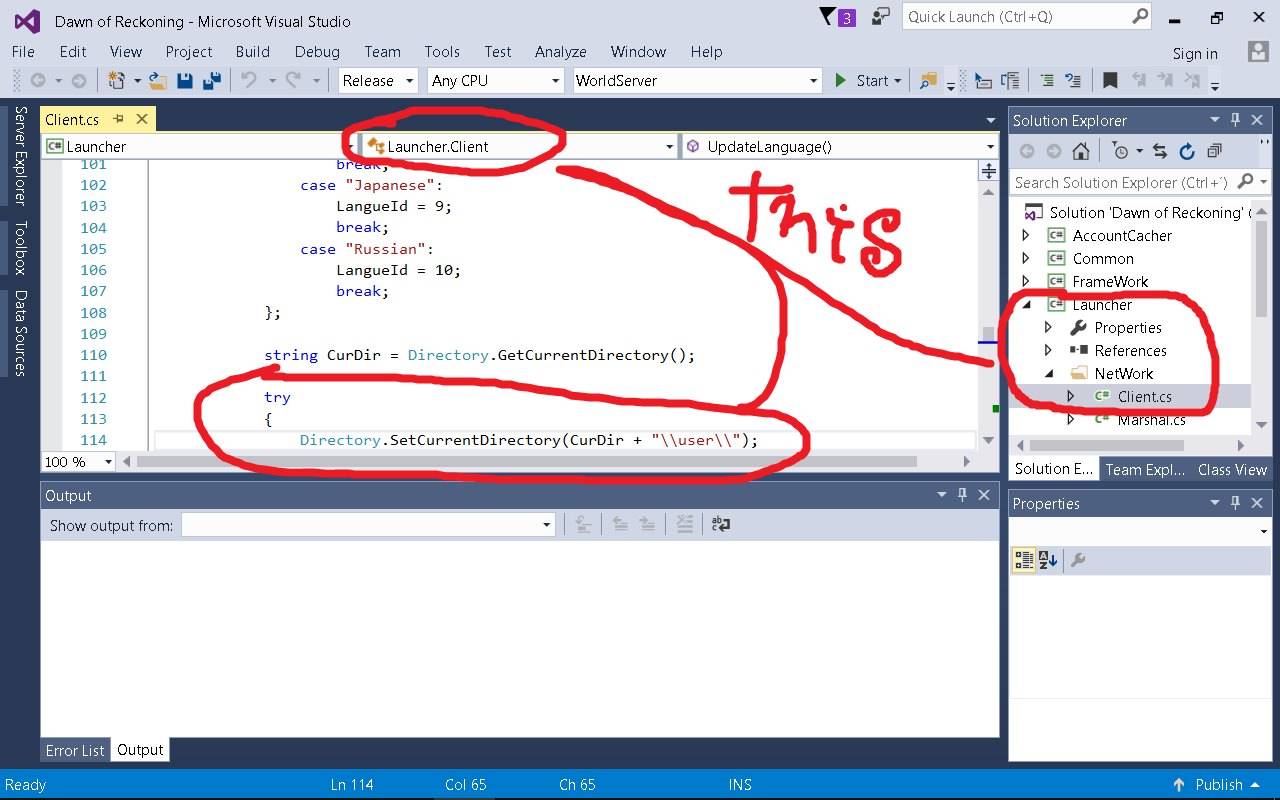This screenshot has width=1280, height=800.
Task: Switch to the Team Explorer tab
Action: coord(1144,469)
